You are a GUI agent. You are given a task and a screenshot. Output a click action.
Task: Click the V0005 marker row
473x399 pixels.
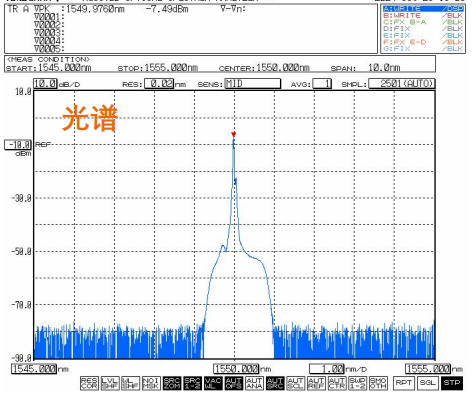pyautogui.click(x=49, y=49)
